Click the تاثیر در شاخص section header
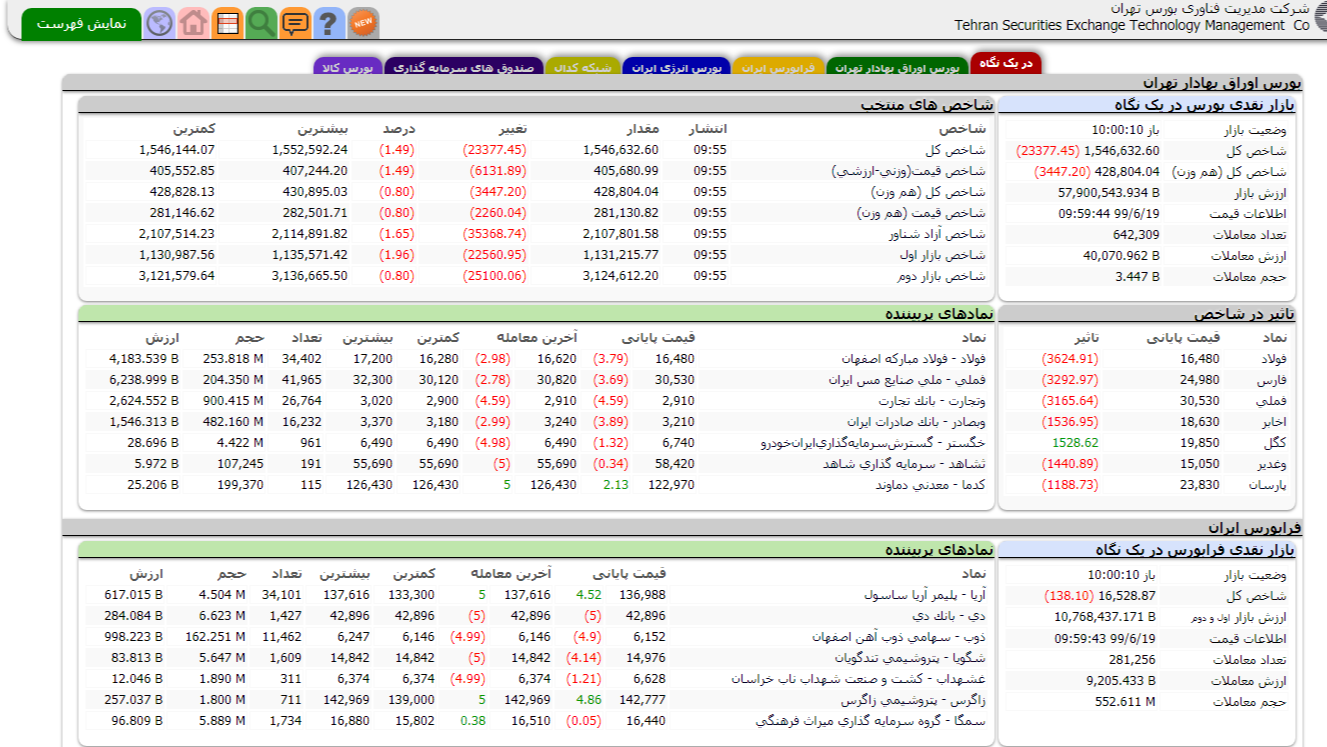 pyautogui.click(x=1147, y=313)
